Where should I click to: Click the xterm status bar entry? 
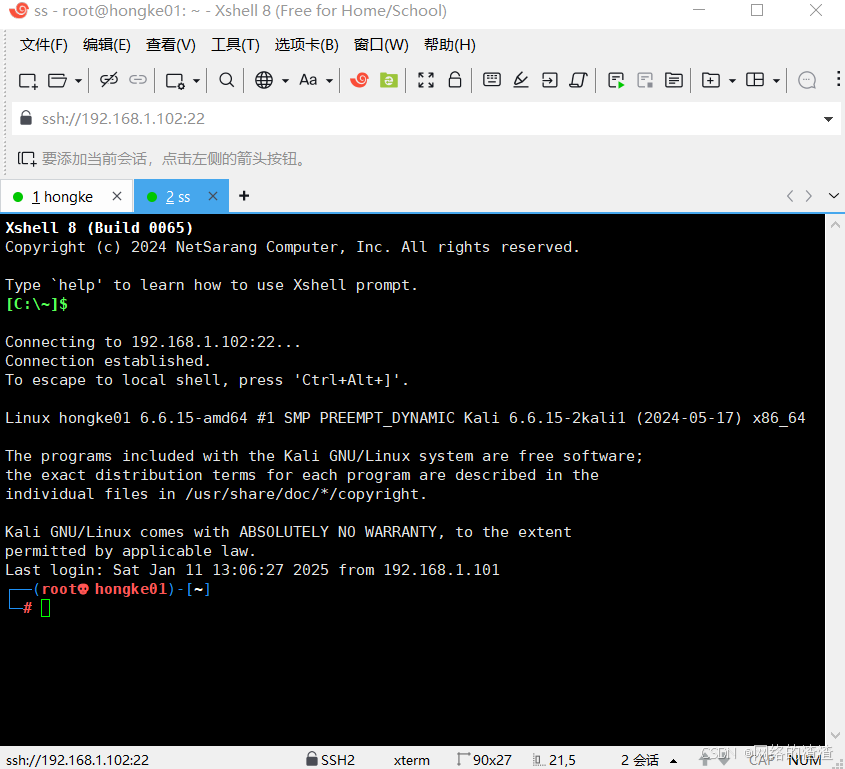point(412,760)
